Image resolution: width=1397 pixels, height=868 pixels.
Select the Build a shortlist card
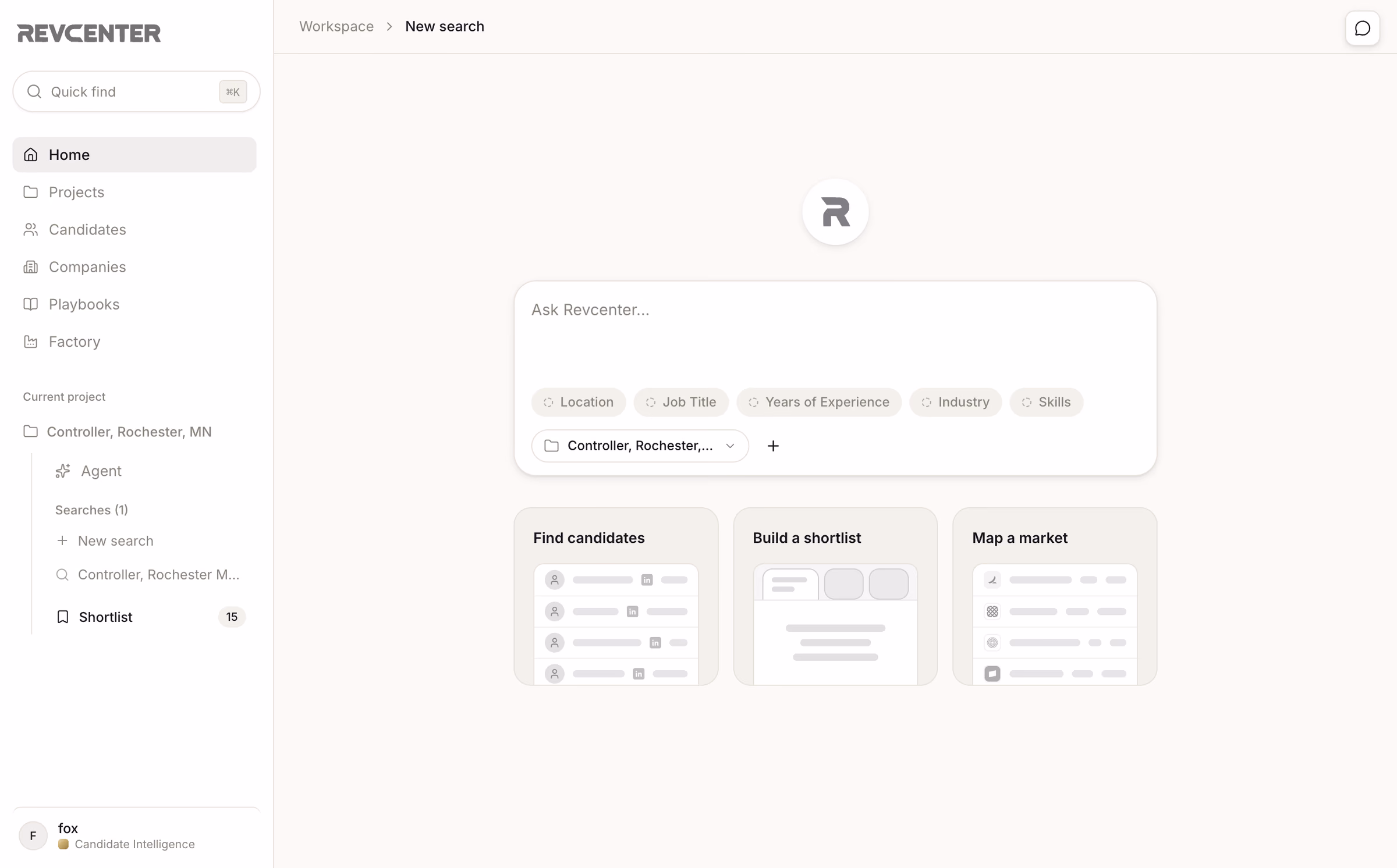(835, 596)
